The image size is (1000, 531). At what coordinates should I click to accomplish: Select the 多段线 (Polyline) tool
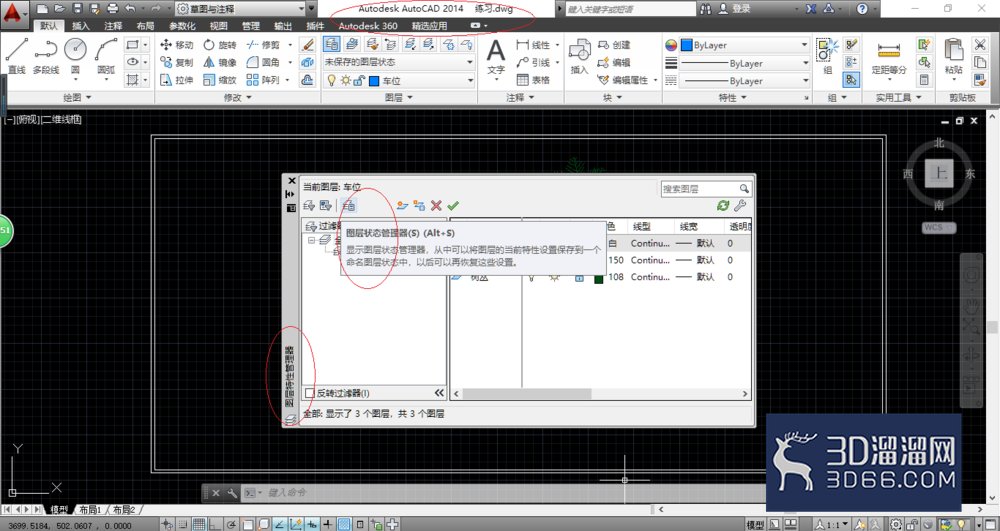point(46,56)
